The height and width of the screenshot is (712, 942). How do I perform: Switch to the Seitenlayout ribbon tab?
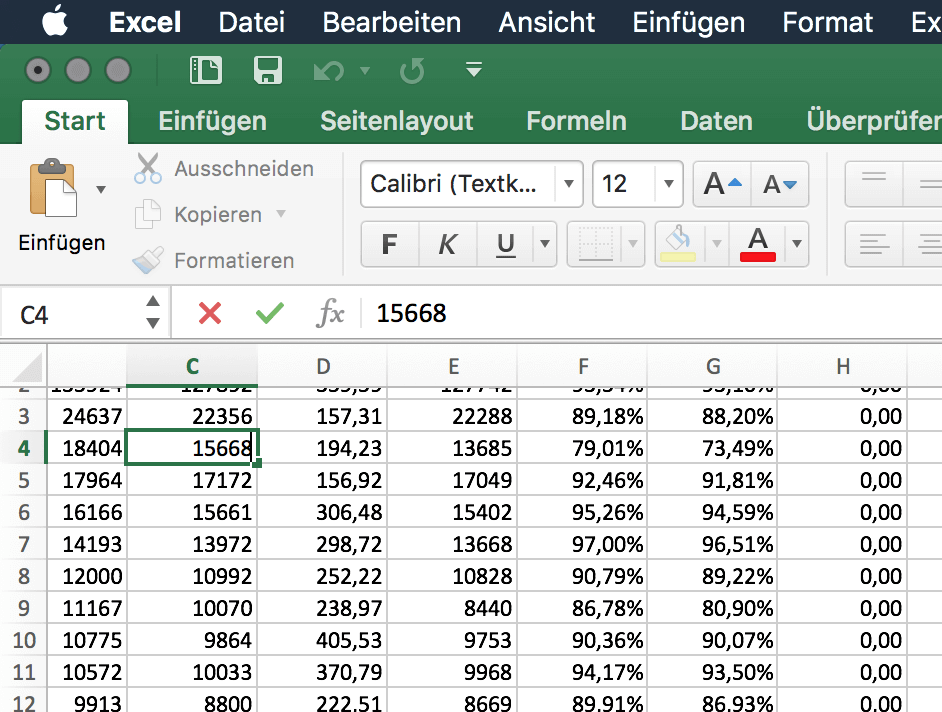click(x=397, y=121)
